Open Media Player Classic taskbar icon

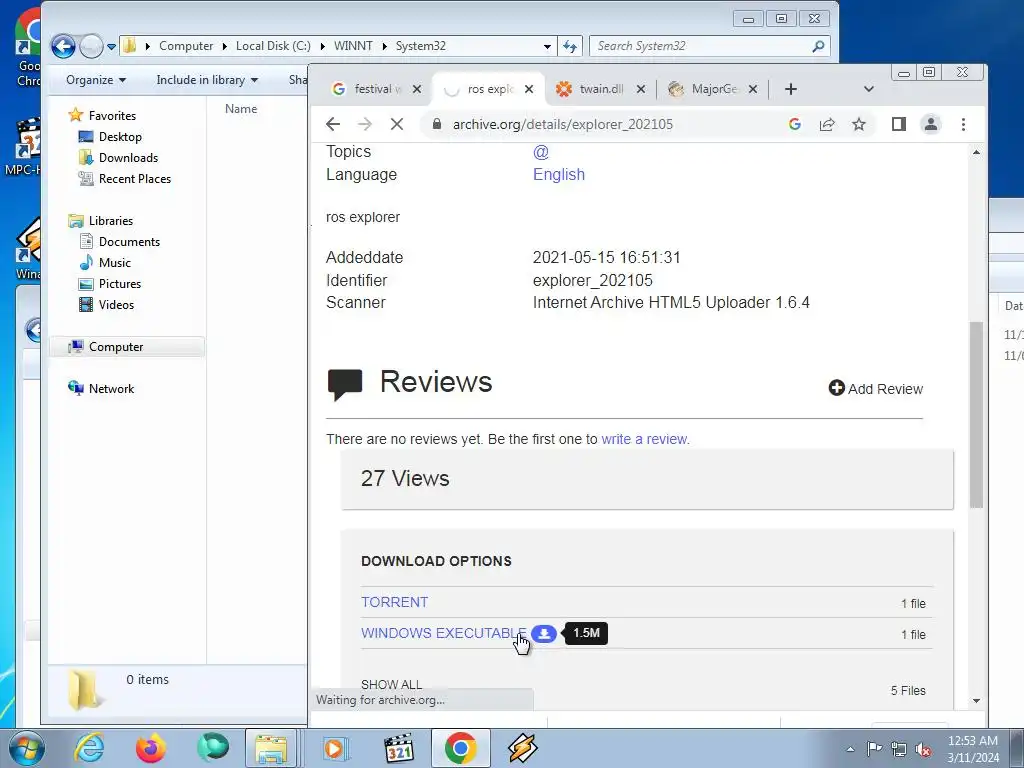pyautogui.click(x=399, y=748)
